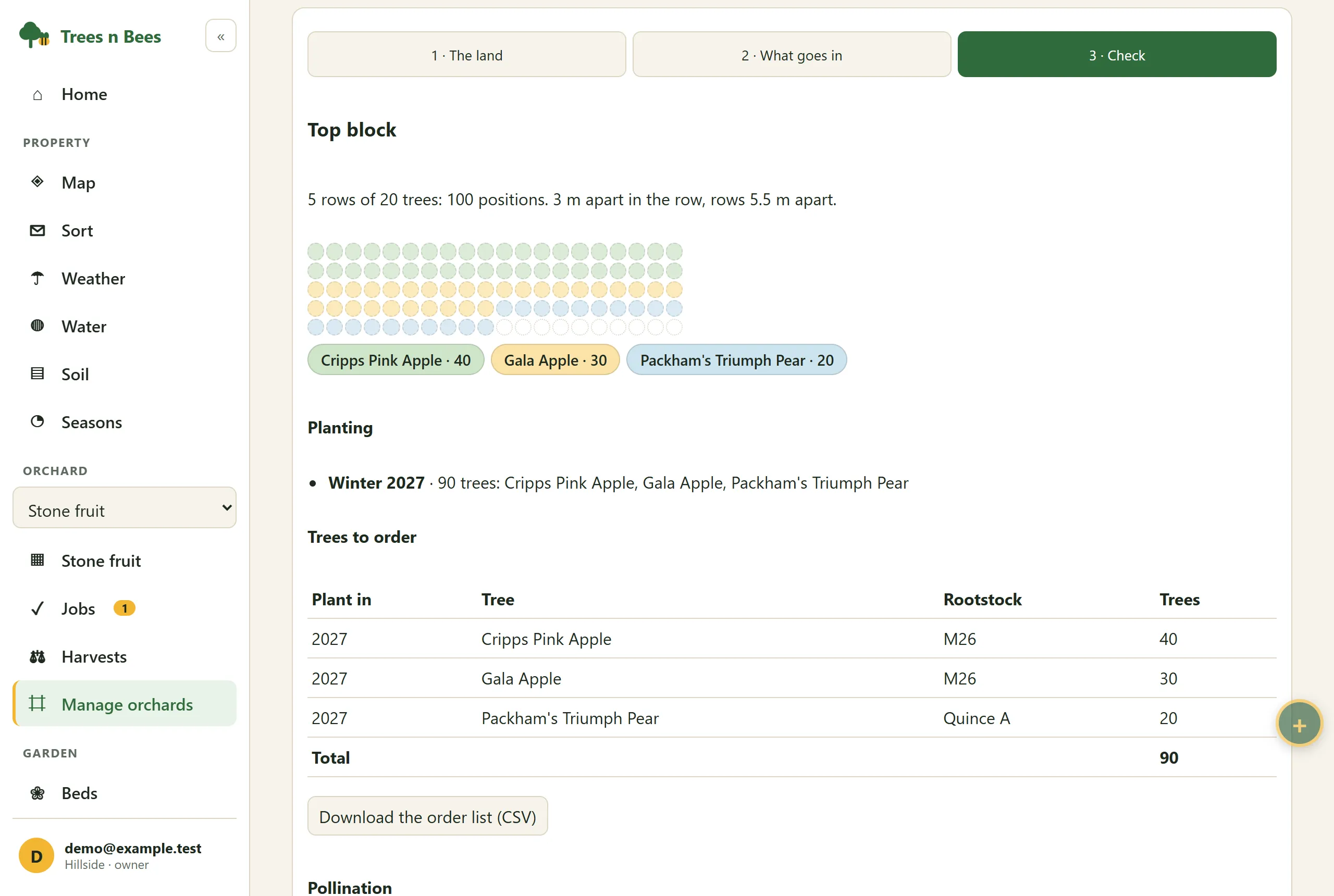The height and width of the screenshot is (896, 1334).
Task: Click the D user avatar
Action: tap(36, 855)
